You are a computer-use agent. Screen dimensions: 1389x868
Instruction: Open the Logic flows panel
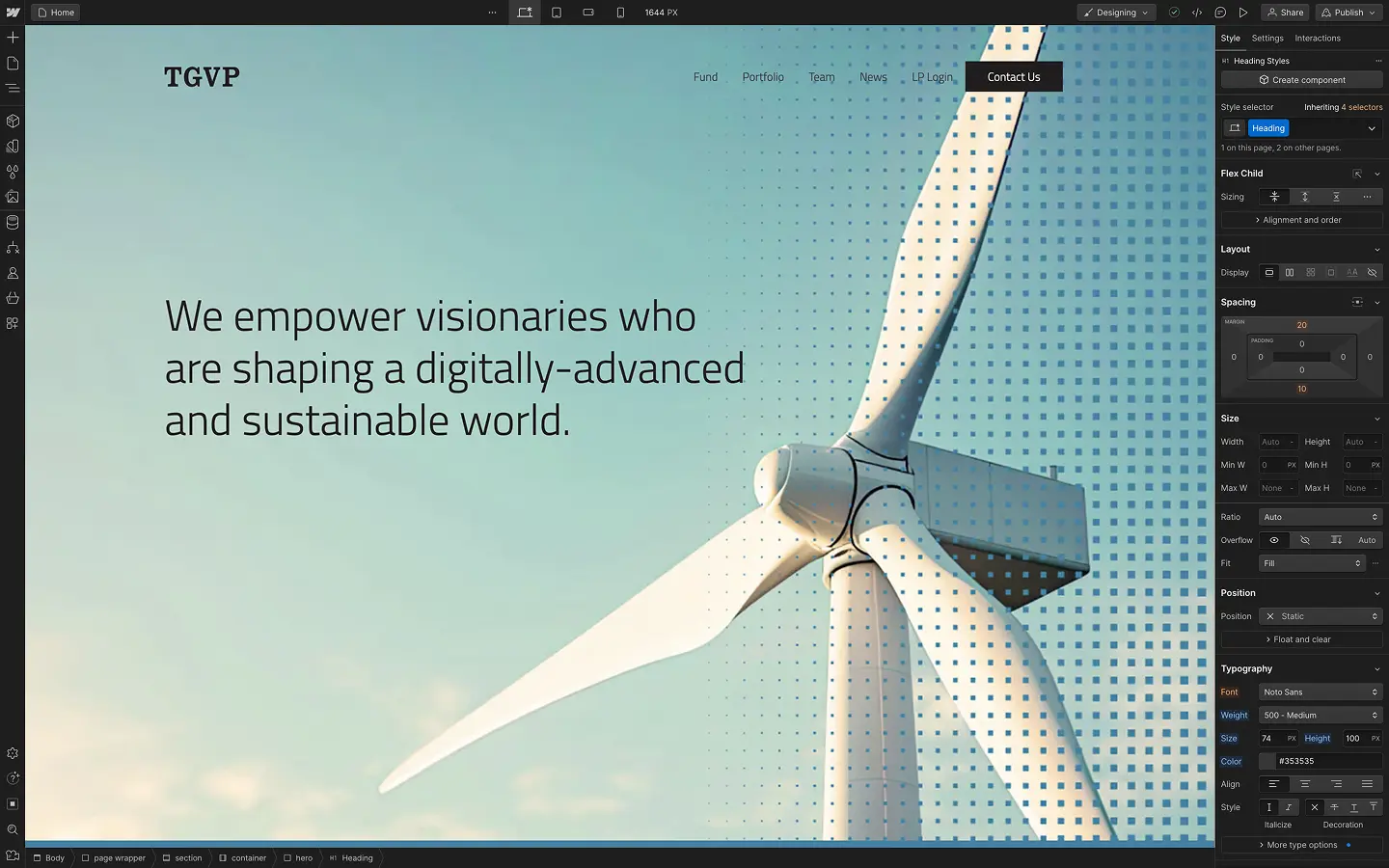[x=13, y=248]
